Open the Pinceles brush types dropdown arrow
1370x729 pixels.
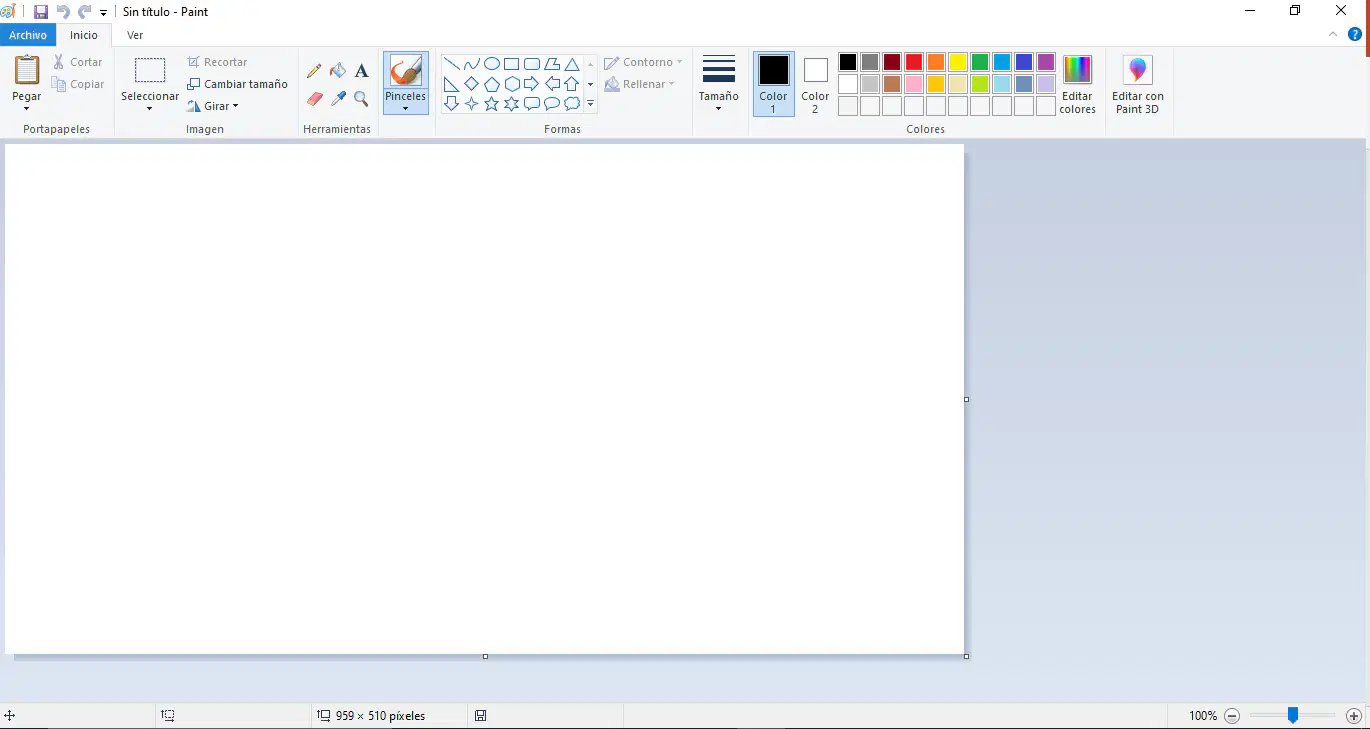(x=406, y=108)
